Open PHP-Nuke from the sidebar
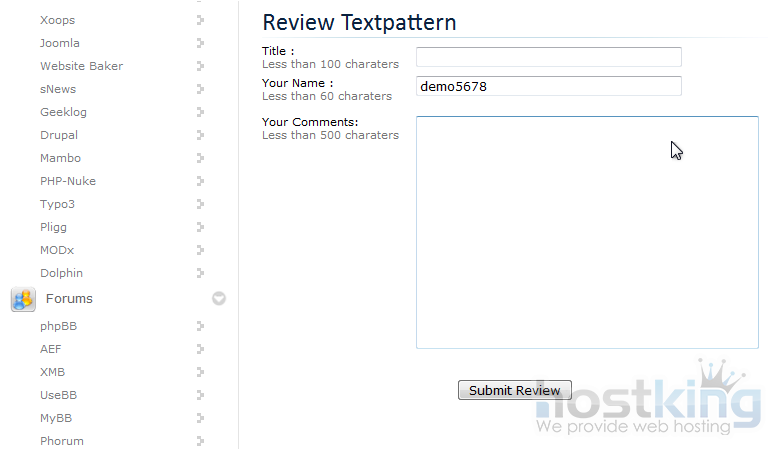Image resolution: width=776 pixels, height=450 pixels. point(68,181)
